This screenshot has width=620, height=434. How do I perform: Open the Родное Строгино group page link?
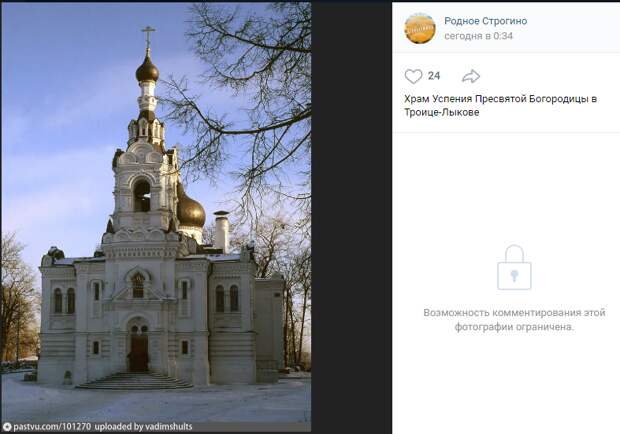tap(486, 21)
